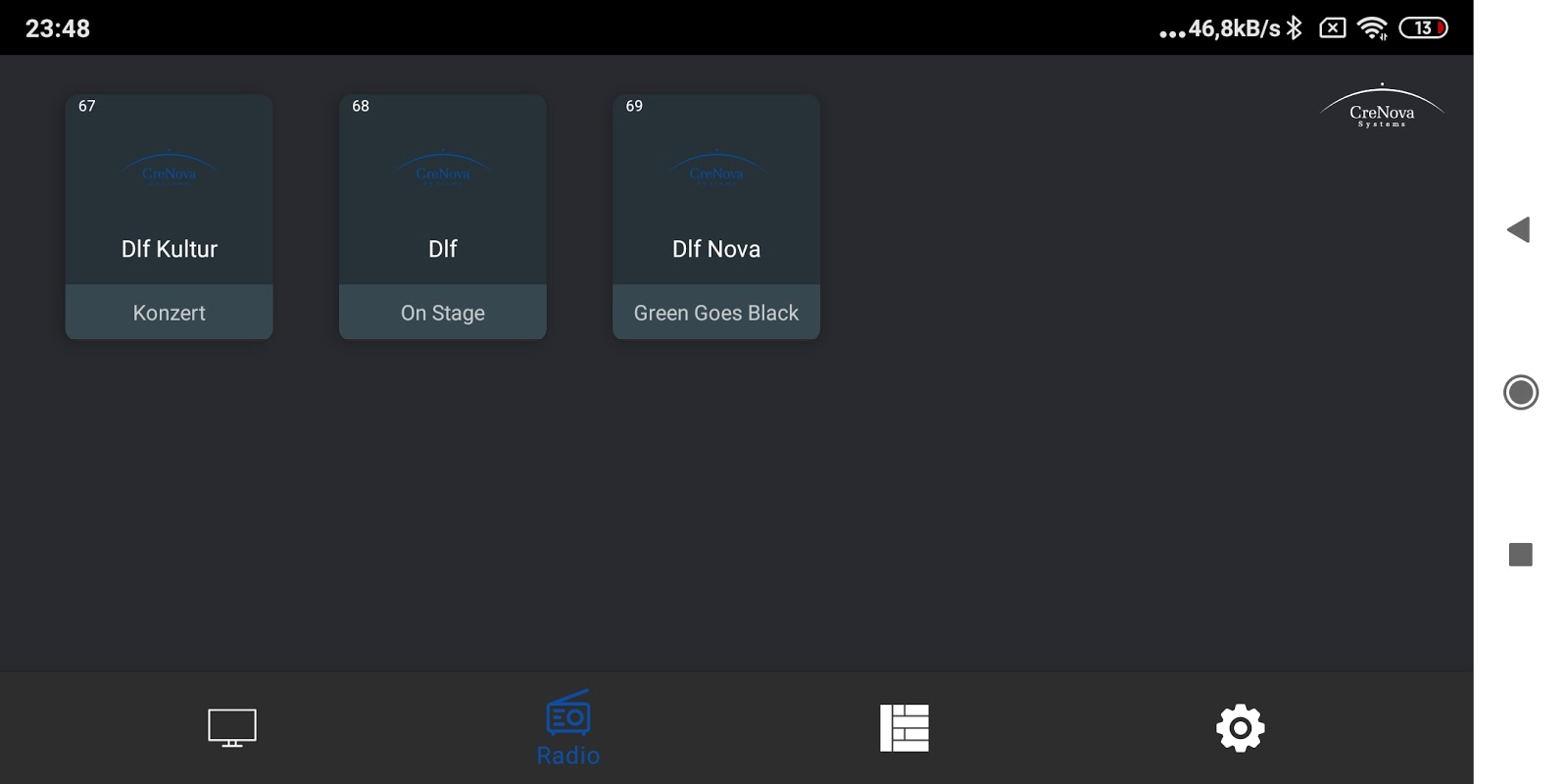Viewport: 1568px width, 784px height.
Task: Tap the Android home navigation button
Action: coord(1521,393)
